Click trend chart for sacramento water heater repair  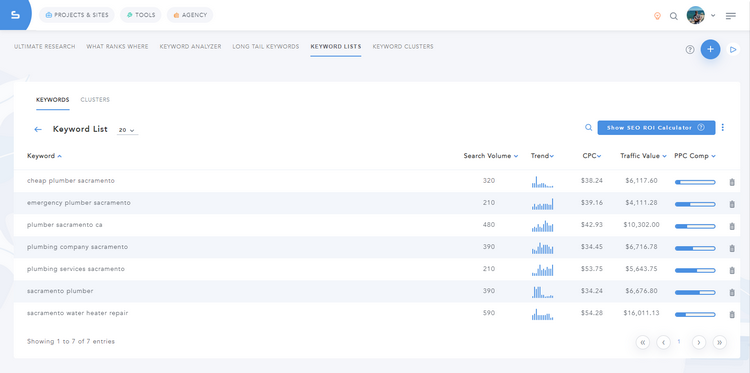click(542, 314)
